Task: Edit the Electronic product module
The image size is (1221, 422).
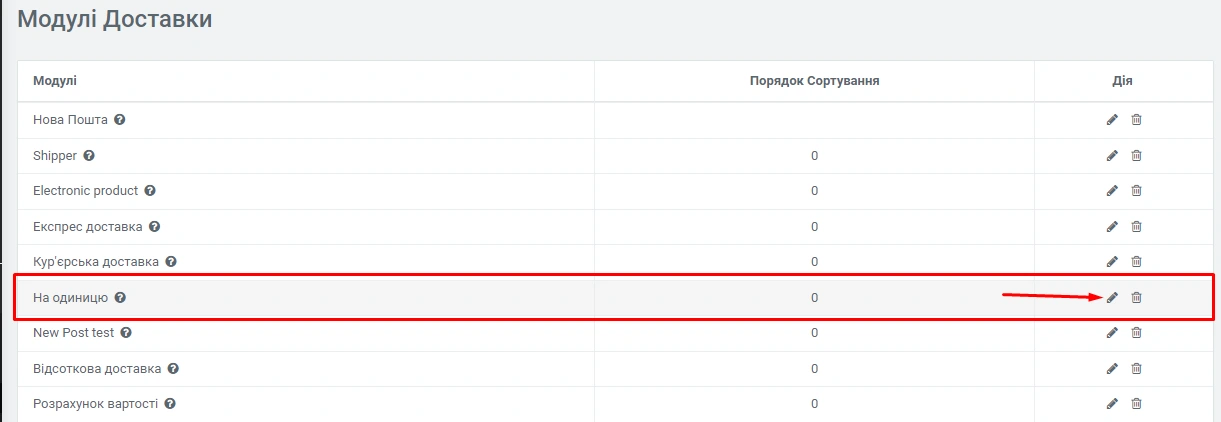Action: coord(1112,191)
